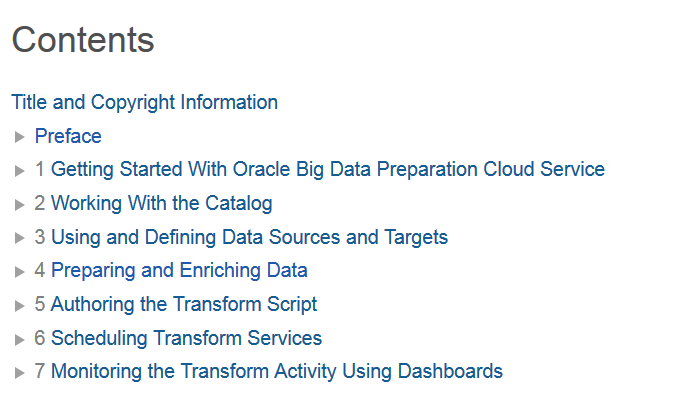The width and height of the screenshot is (673, 402).
Task: Open Using and Defining Data Sources link
Action: (249, 238)
